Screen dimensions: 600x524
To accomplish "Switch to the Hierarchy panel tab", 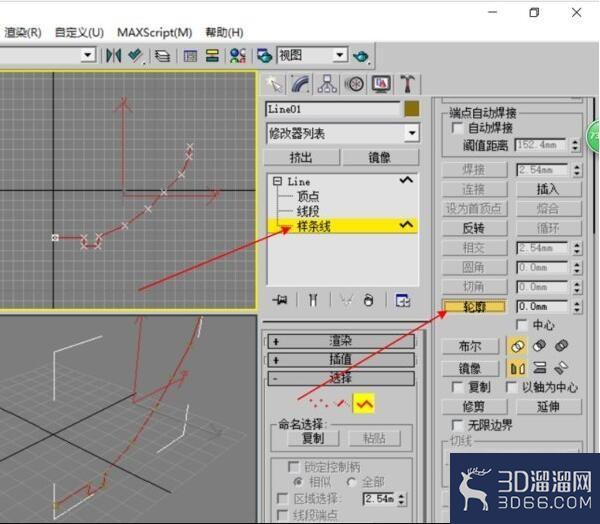I will 328,84.
